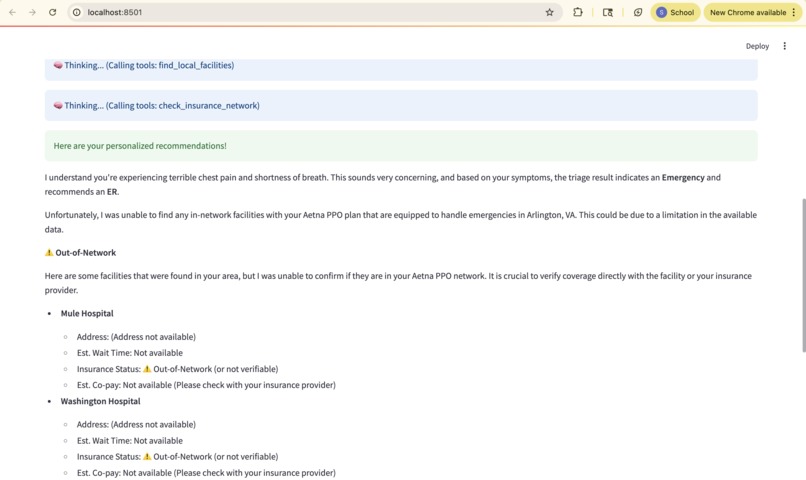The image size is (806, 480).
Task: Open the Streamlit three-dot main menu
Action: (784, 46)
